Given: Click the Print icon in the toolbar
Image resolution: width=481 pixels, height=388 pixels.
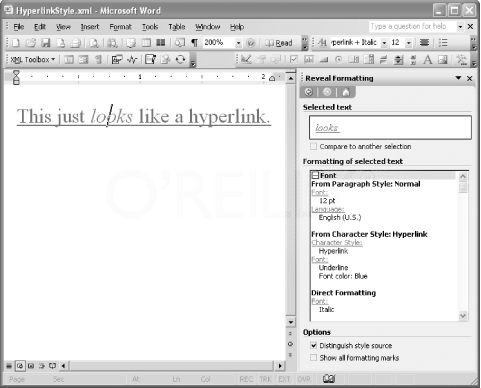Looking at the screenshot, I should pos(76,43).
